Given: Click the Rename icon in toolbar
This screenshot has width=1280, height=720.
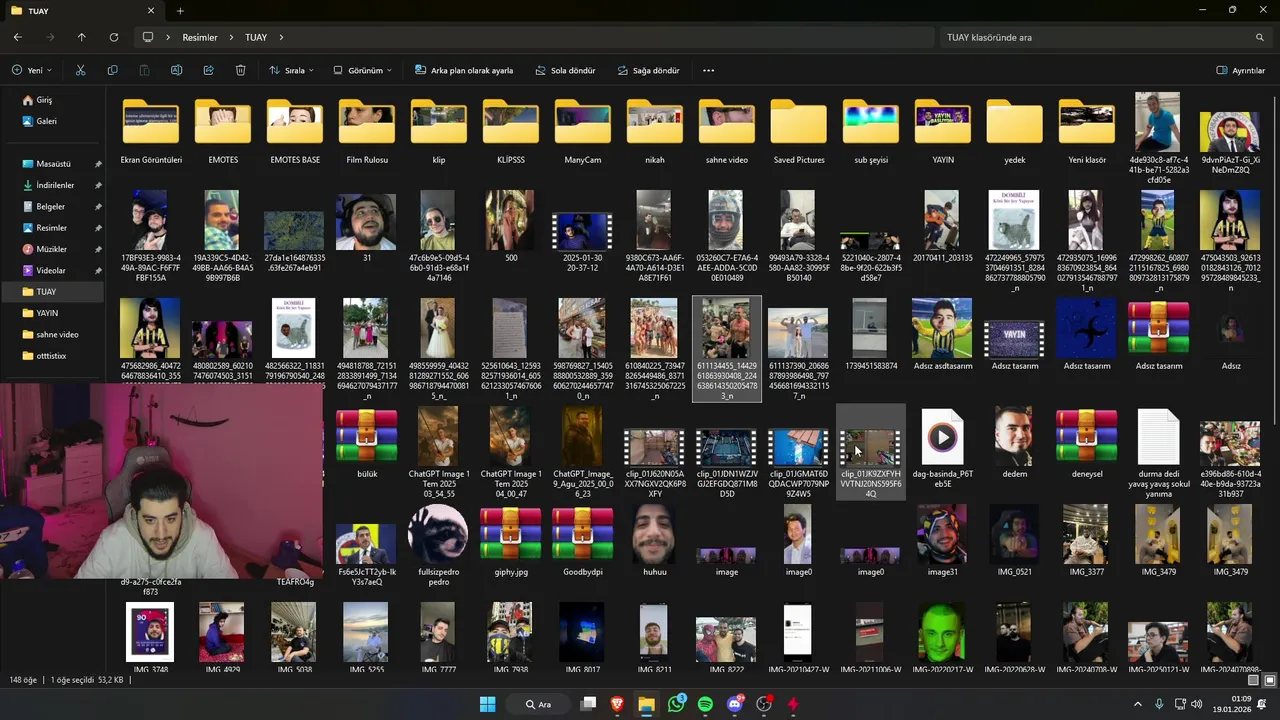Looking at the screenshot, I should pyautogui.click(x=176, y=71).
